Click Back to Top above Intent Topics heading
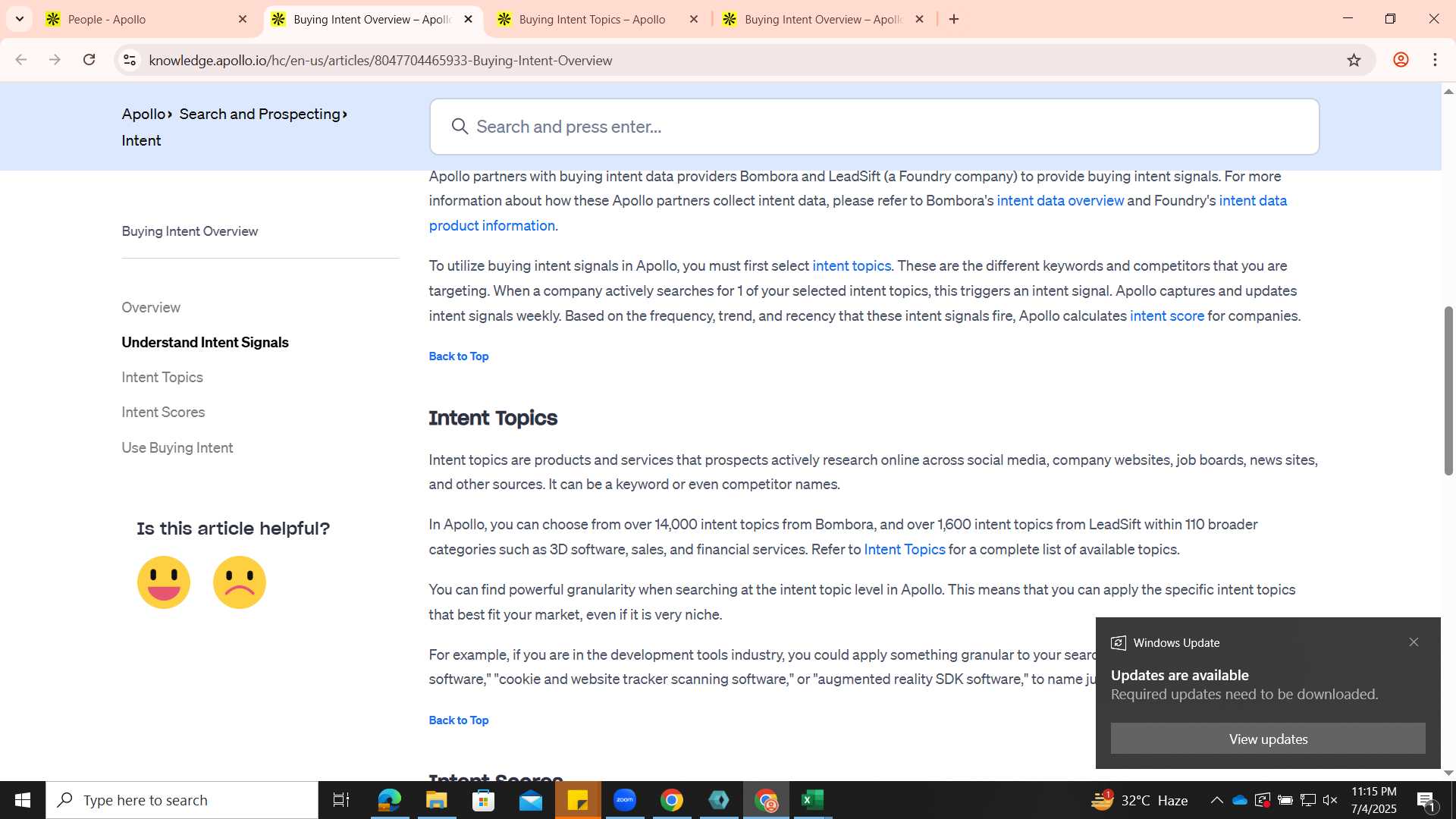 click(459, 356)
